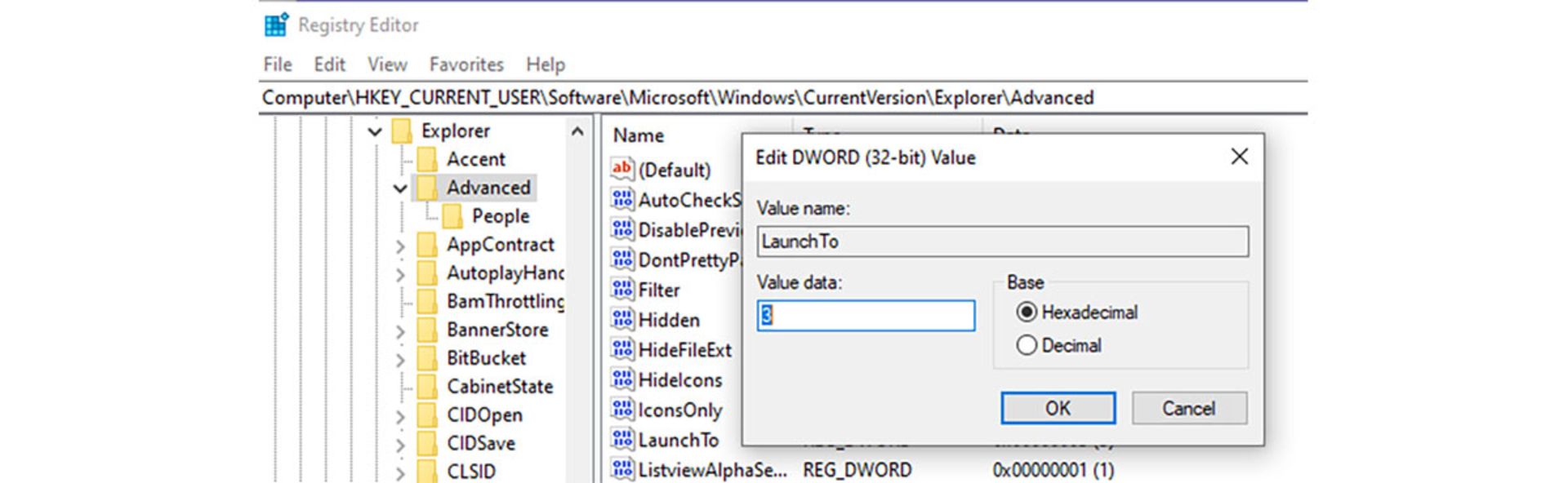Open the Favorites menu
The image size is (1568, 483).
coord(466,64)
